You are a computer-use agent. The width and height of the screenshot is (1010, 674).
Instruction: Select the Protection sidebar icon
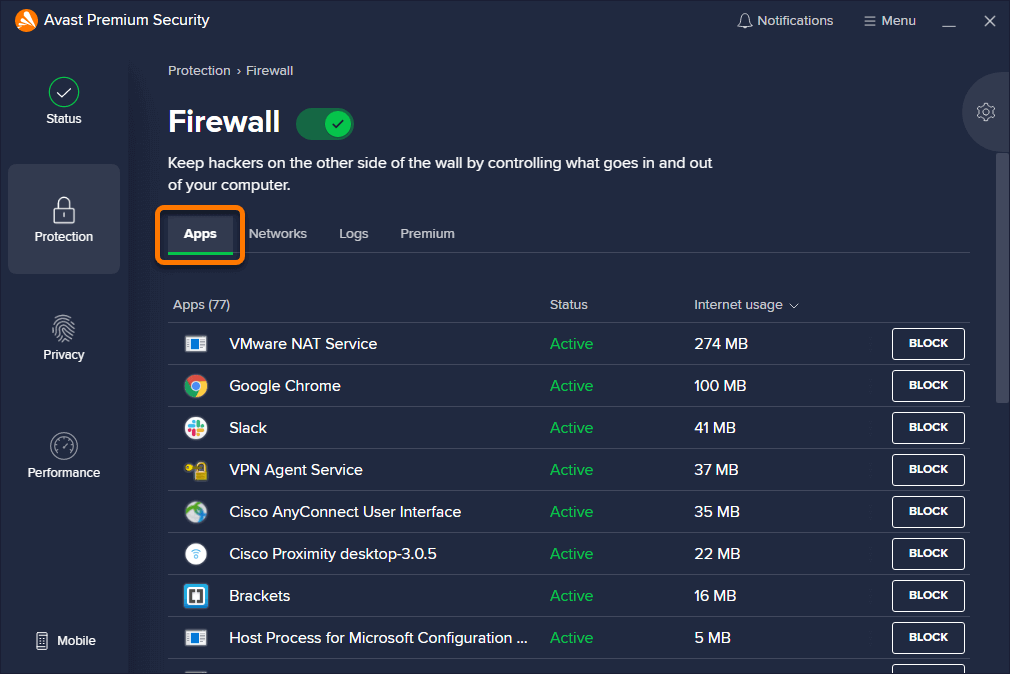click(63, 218)
